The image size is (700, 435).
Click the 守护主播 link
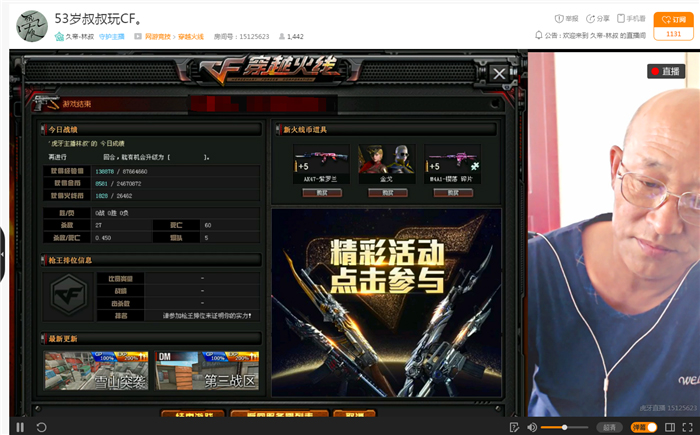click(112, 37)
